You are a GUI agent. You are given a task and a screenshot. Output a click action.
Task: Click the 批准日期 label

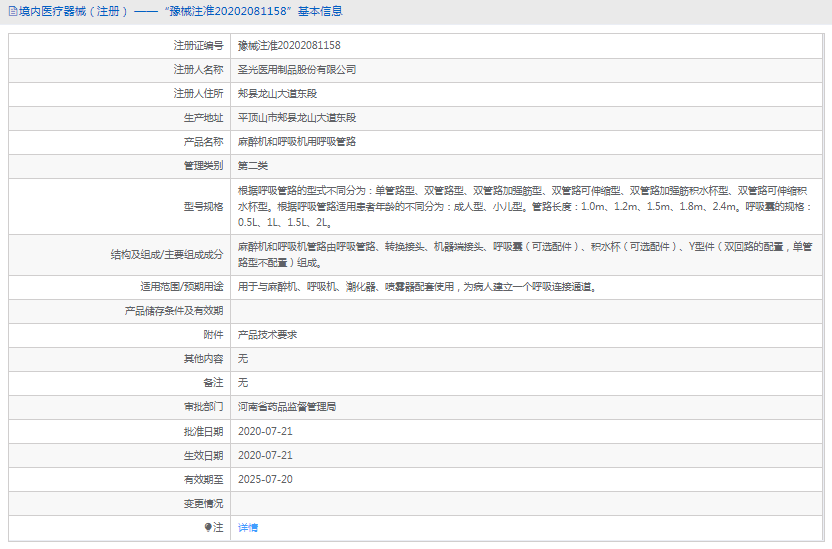click(x=204, y=431)
